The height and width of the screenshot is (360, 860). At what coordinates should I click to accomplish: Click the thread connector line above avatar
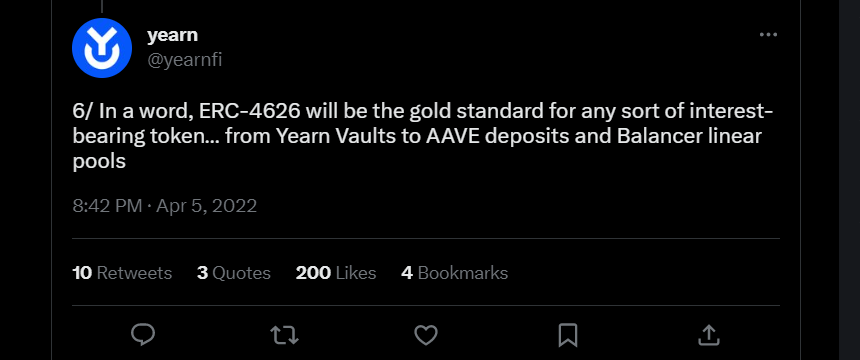click(102, 6)
